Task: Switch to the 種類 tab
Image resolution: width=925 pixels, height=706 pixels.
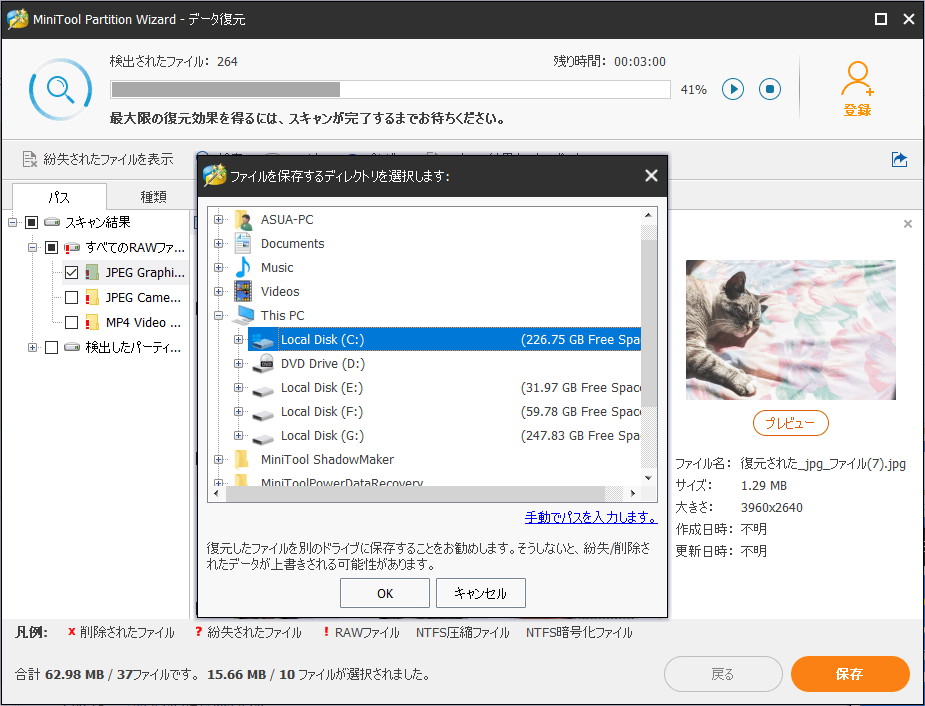Action: (x=153, y=196)
